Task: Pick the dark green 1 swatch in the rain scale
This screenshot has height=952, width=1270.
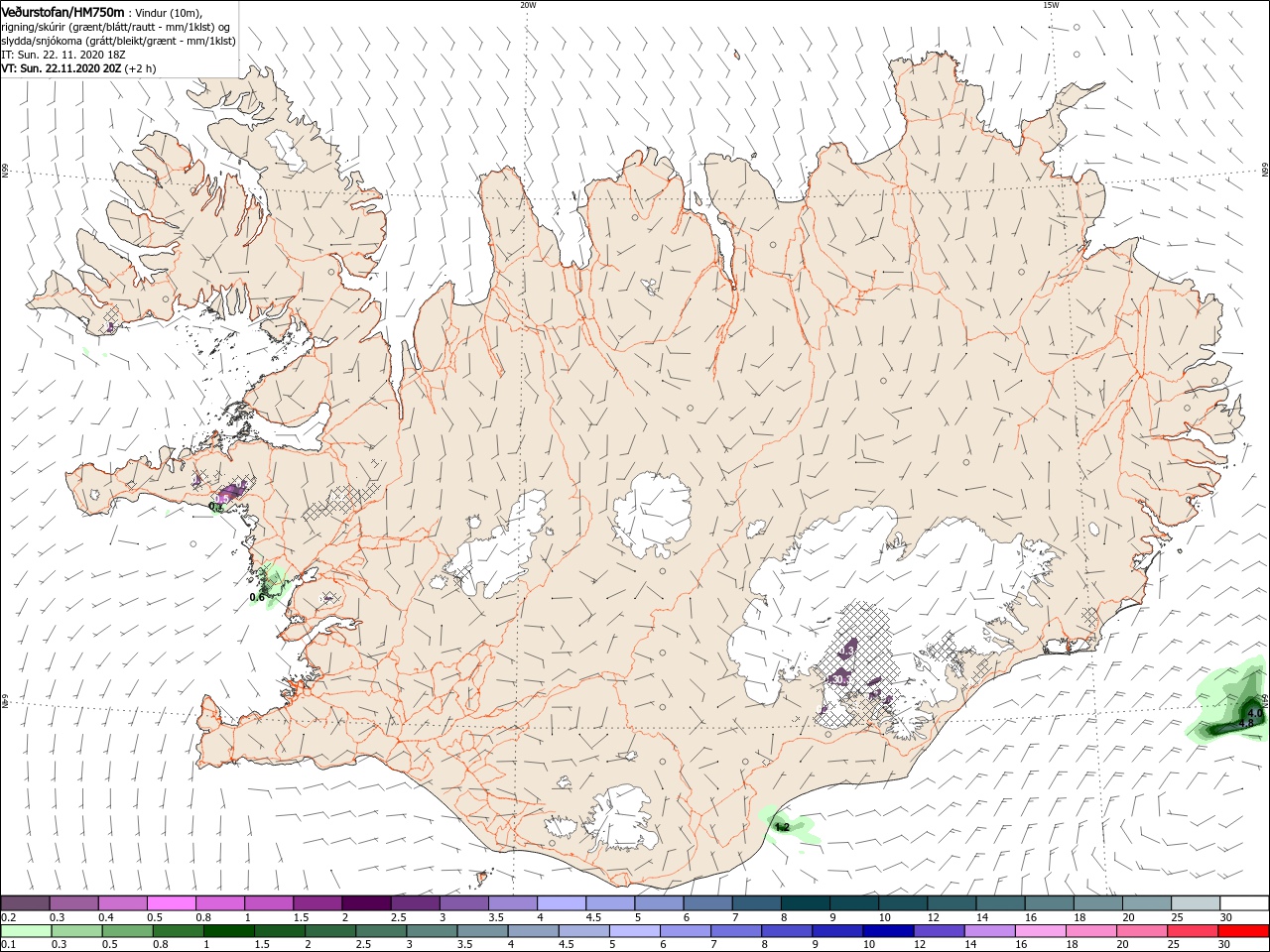Action: pyautogui.click(x=228, y=931)
